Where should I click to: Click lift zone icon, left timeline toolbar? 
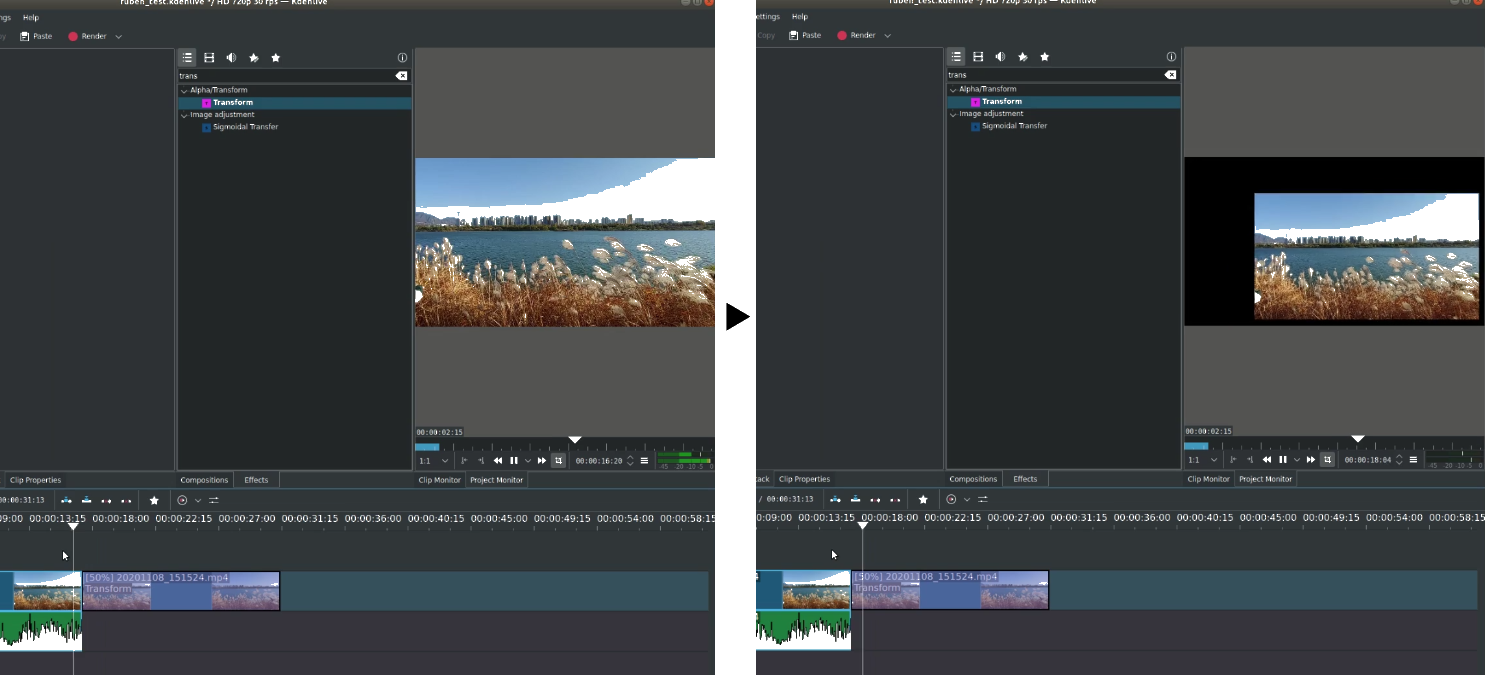[x=126, y=500]
